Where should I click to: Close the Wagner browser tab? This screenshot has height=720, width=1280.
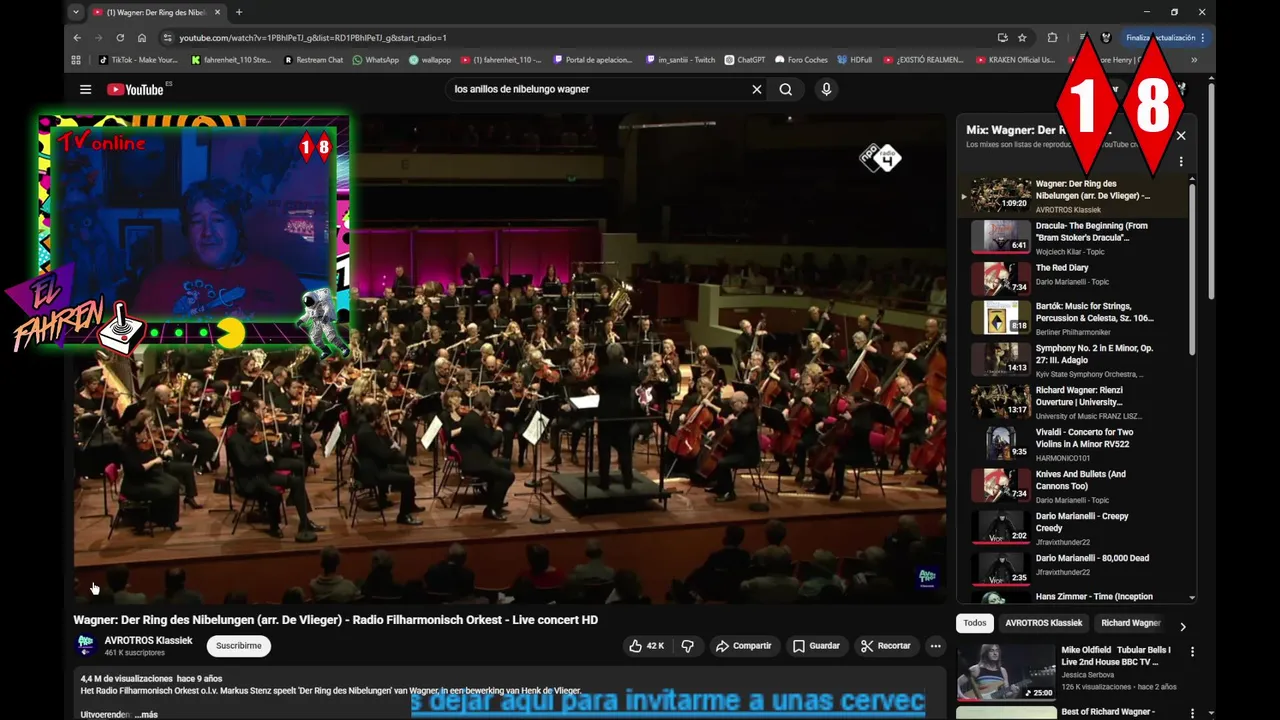(x=218, y=12)
